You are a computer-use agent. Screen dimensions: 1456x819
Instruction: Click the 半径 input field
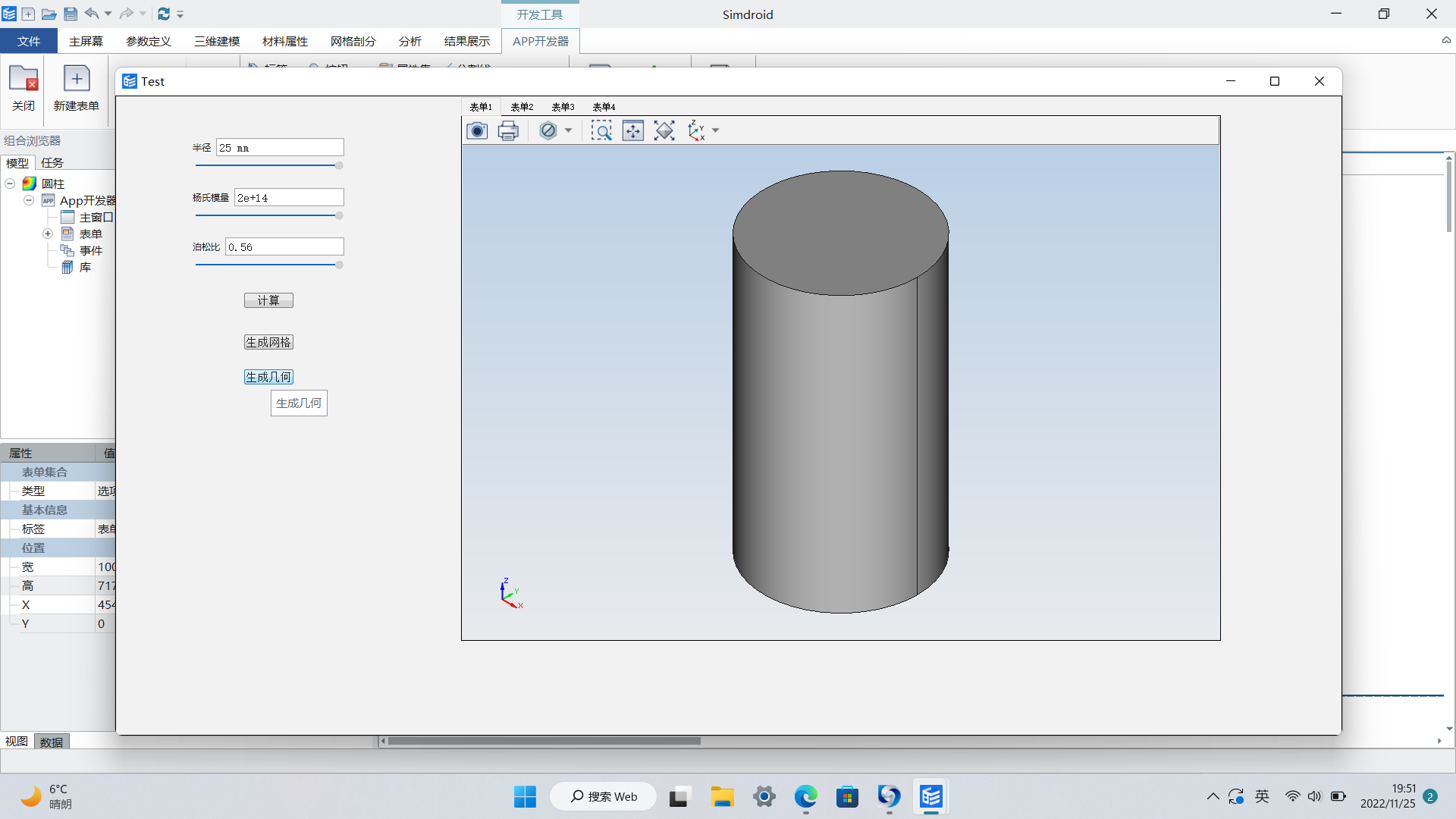click(x=280, y=148)
